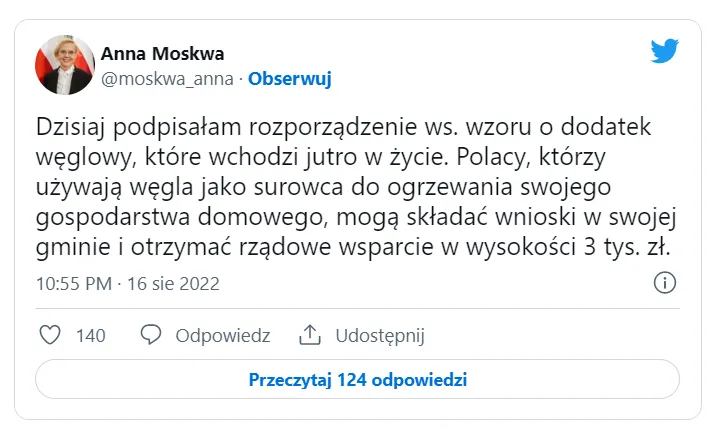Open the @moskwa_anna handle link
Screen dimensions: 718x429
click(166, 78)
